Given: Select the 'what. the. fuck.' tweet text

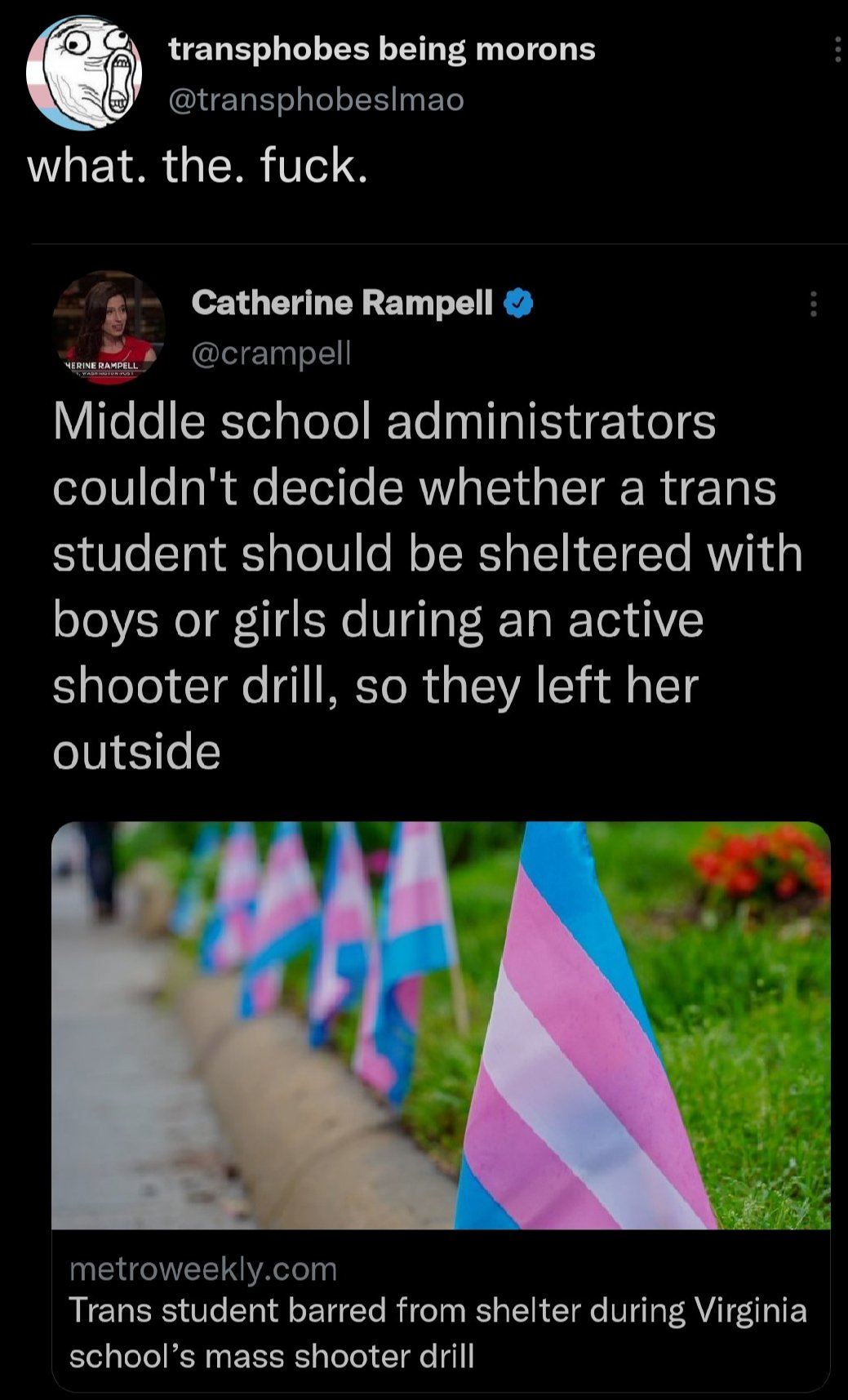Looking at the screenshot, I should click(198, 167).
